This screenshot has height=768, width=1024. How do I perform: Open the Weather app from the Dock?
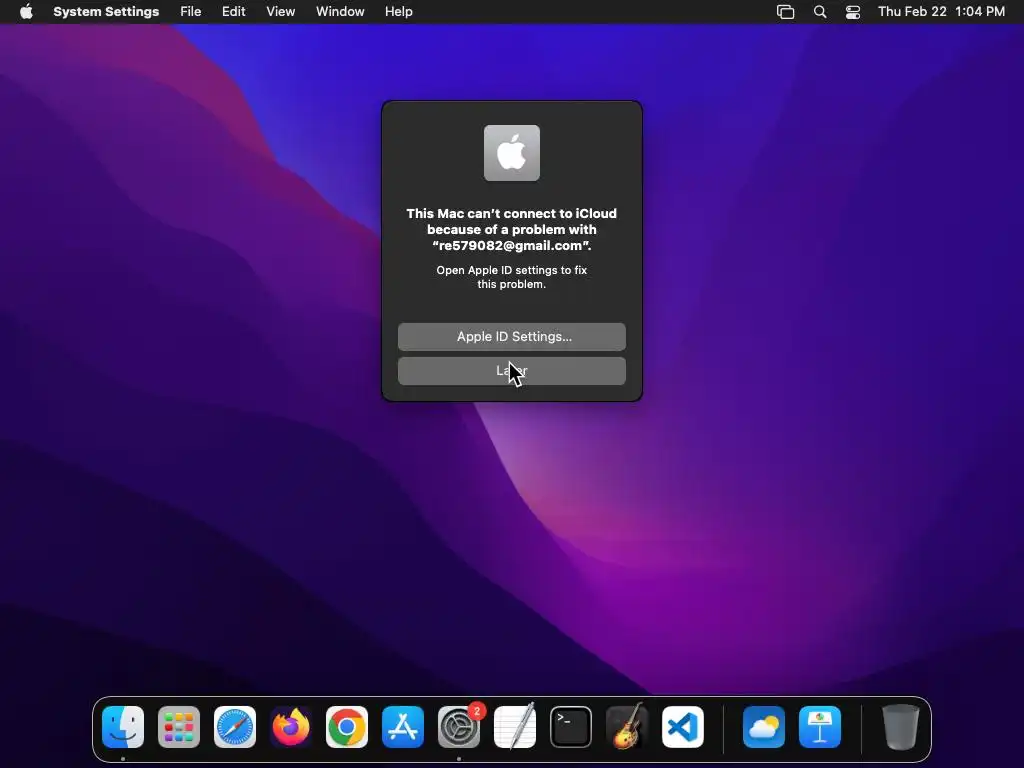pos(764,727)
